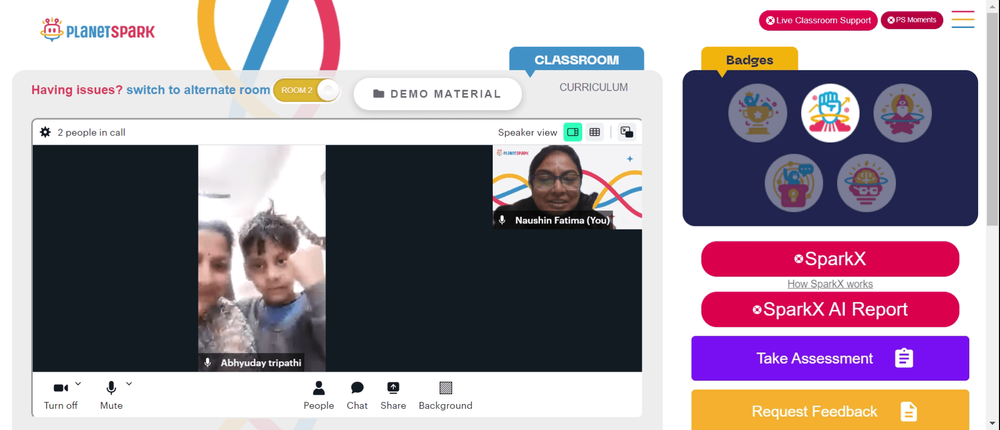Click the SparkX button
The image size is (1000, 430).
pyautogui.click(x=830, y=259)
